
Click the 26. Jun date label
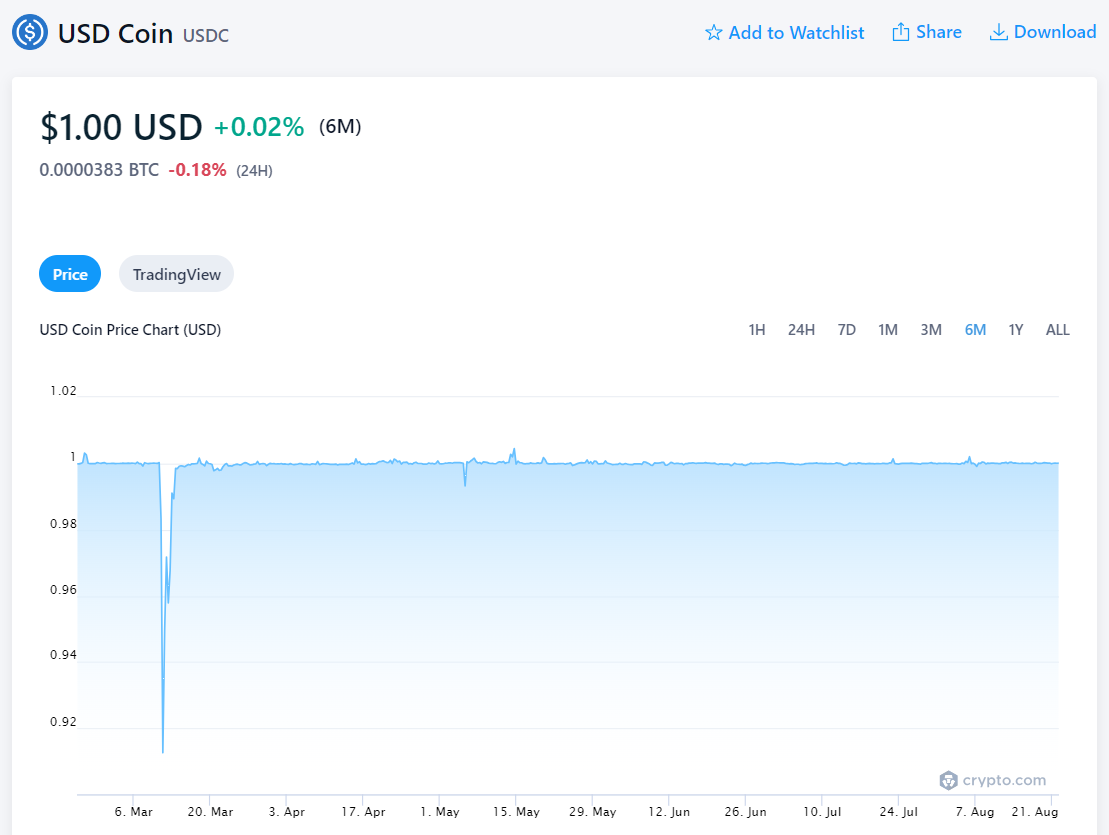[745, 812]
